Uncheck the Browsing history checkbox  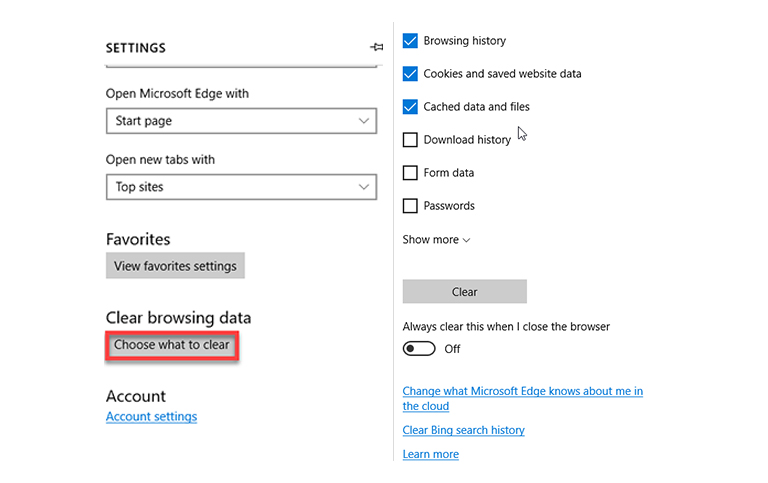tap(410, 41)
